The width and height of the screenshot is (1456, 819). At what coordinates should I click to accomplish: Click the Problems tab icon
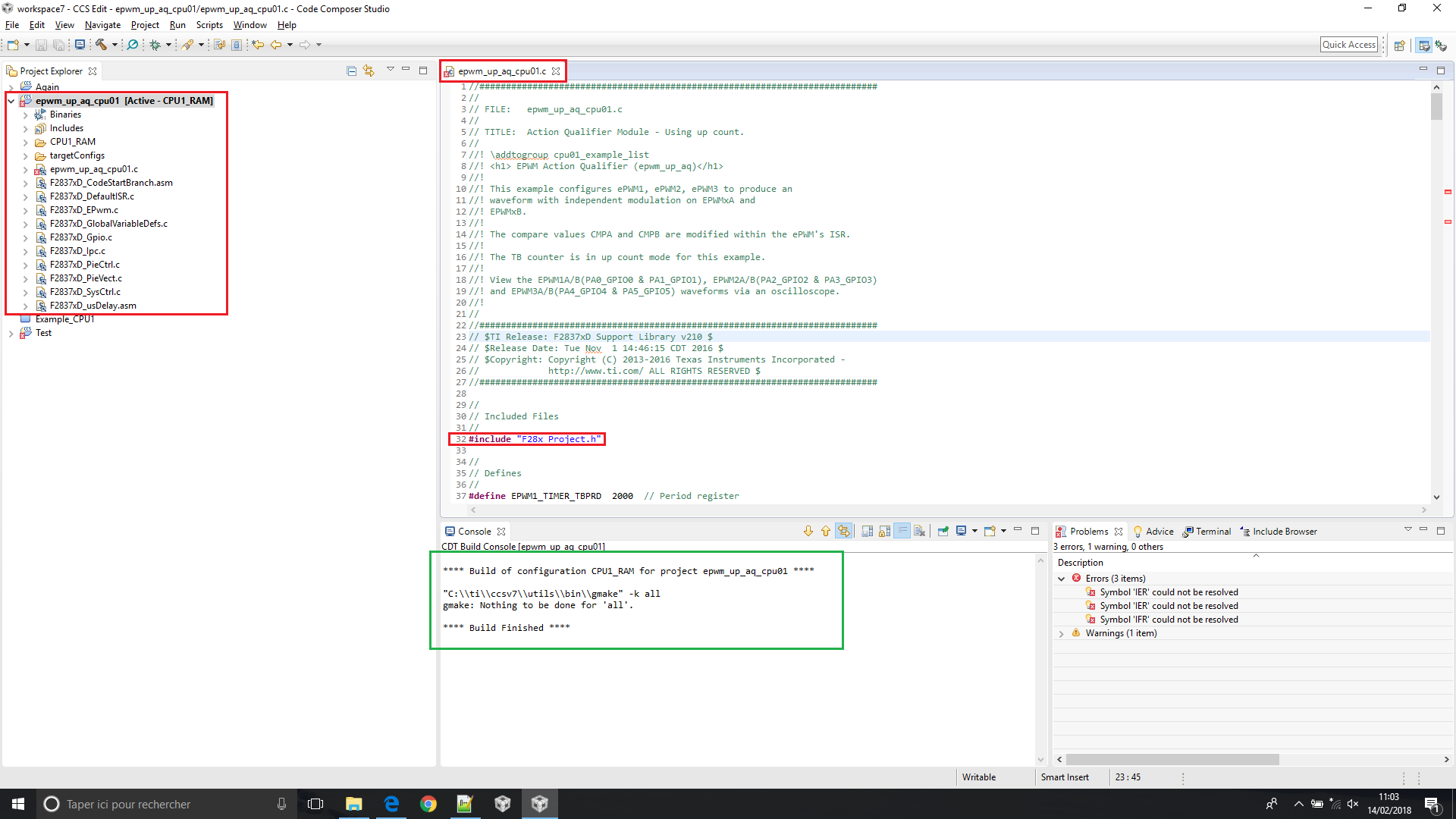click(1065, 531)
